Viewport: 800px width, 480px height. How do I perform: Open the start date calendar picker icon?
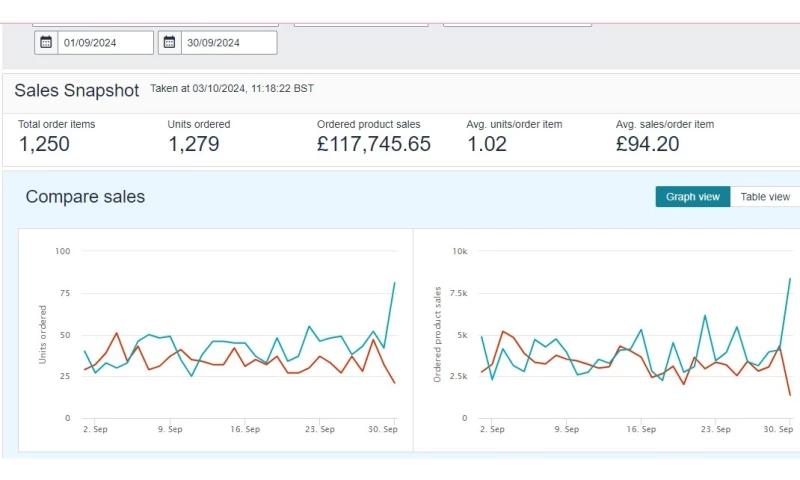pyautogui.click(x=46, y=43)
